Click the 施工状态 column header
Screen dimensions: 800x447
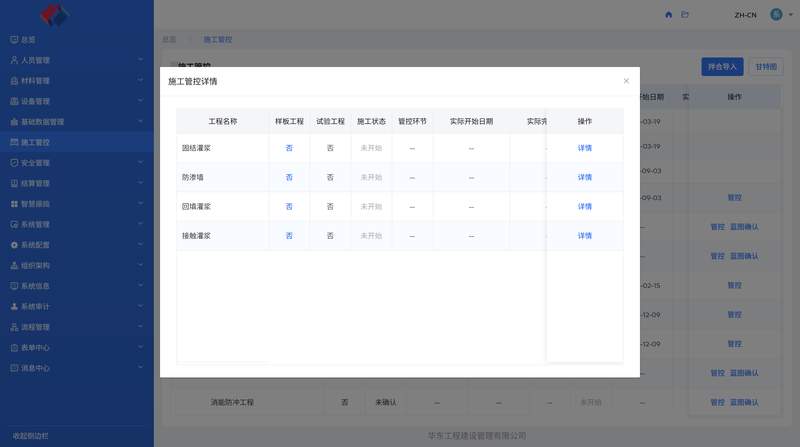point(371,121)
